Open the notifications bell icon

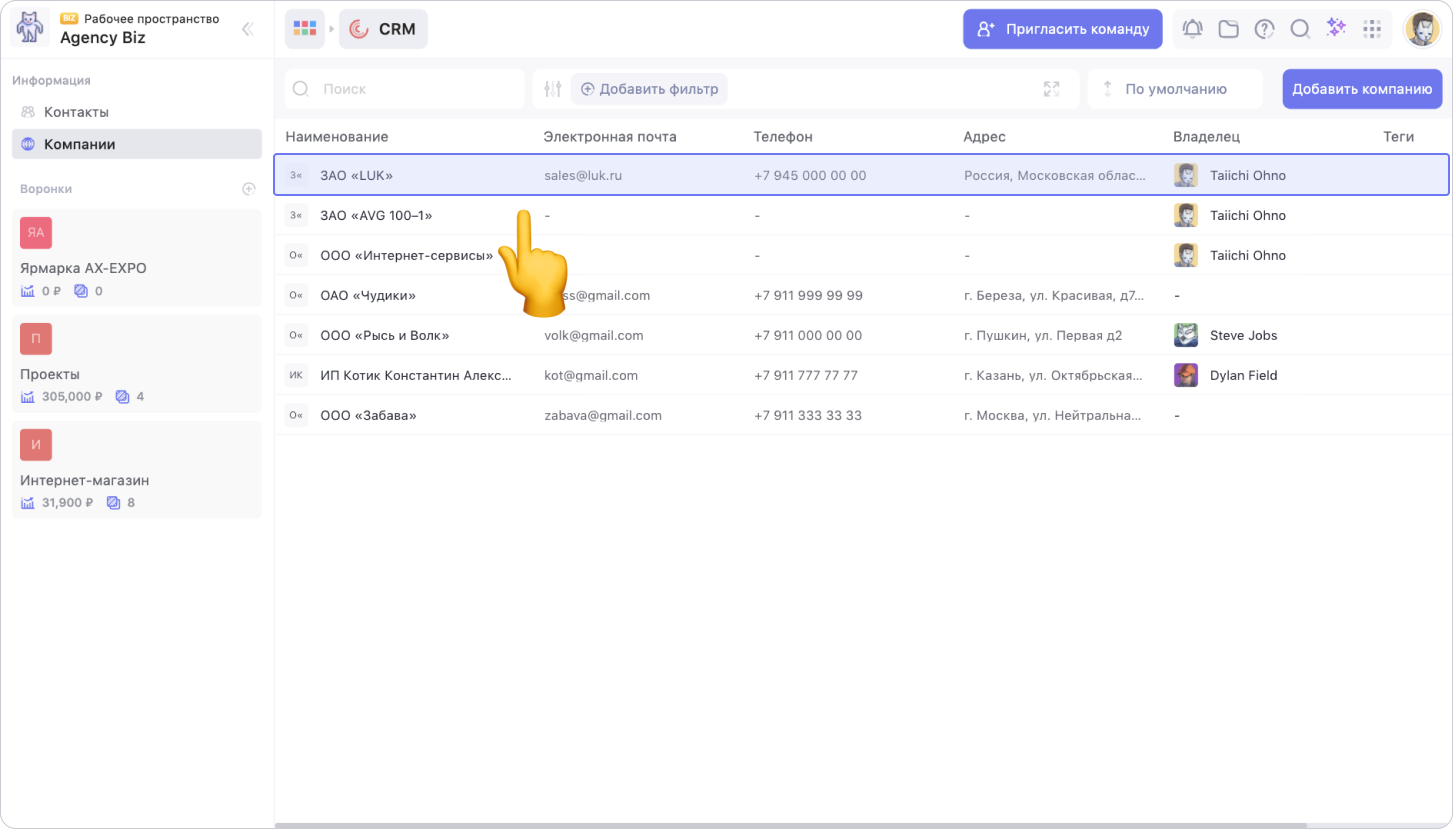(1192, 29)
